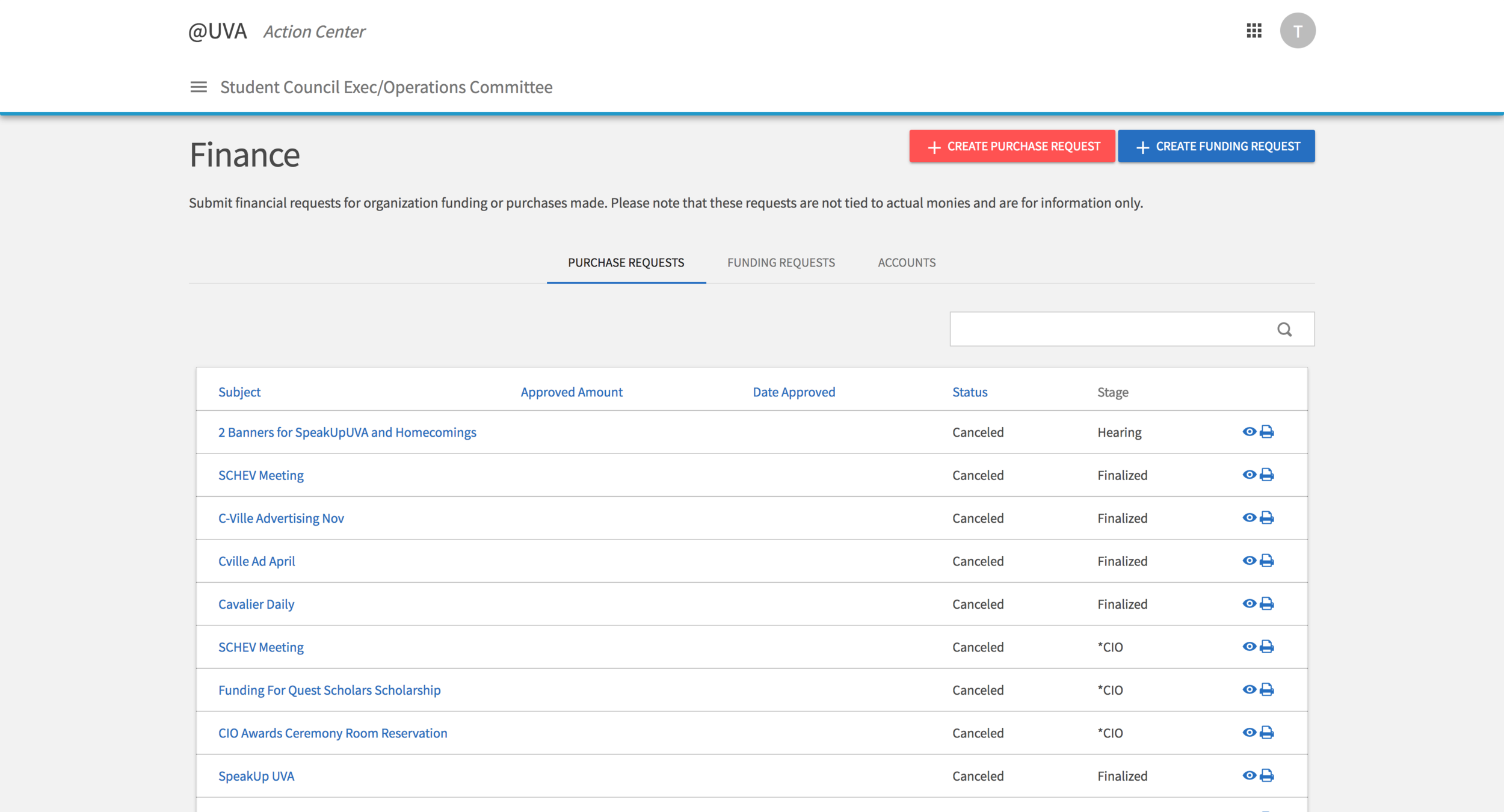Open the SpeakUp UVA link
The width and height of the screenshot is (1504, 812).
256,776
